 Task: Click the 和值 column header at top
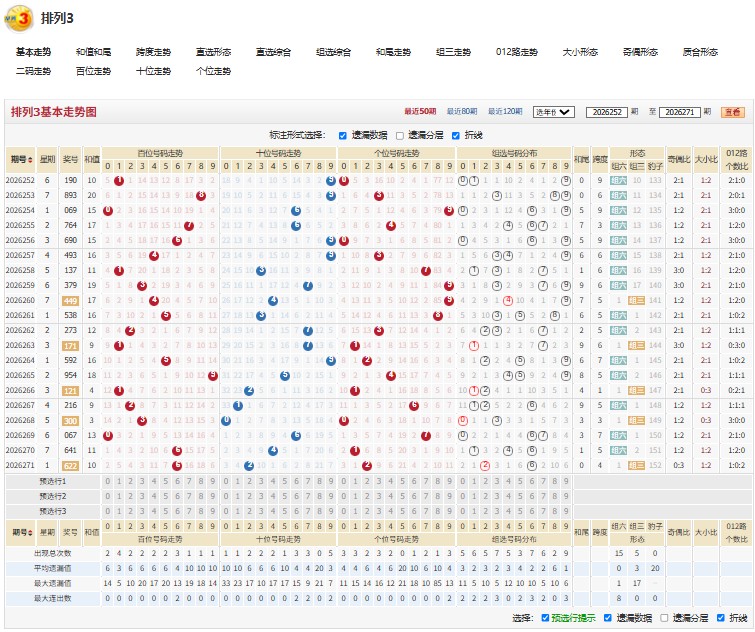[x=91, y=159]
